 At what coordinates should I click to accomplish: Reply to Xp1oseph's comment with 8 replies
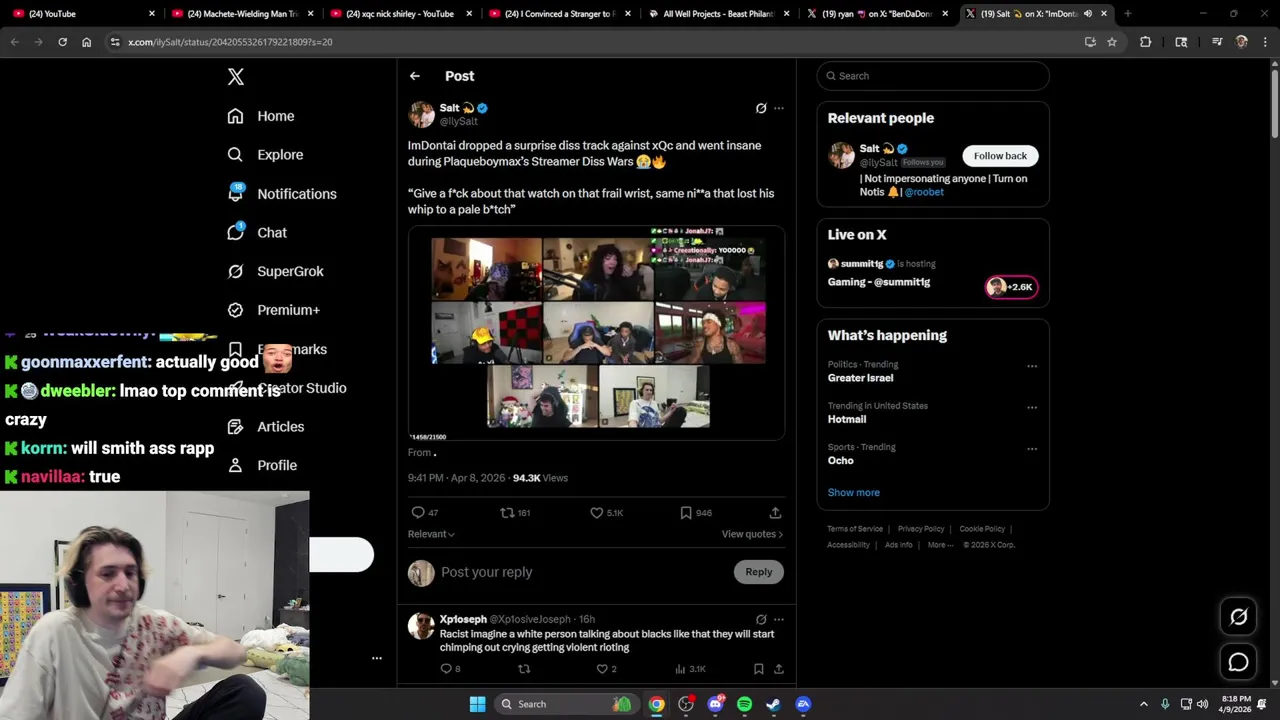(x=450, y=669)
